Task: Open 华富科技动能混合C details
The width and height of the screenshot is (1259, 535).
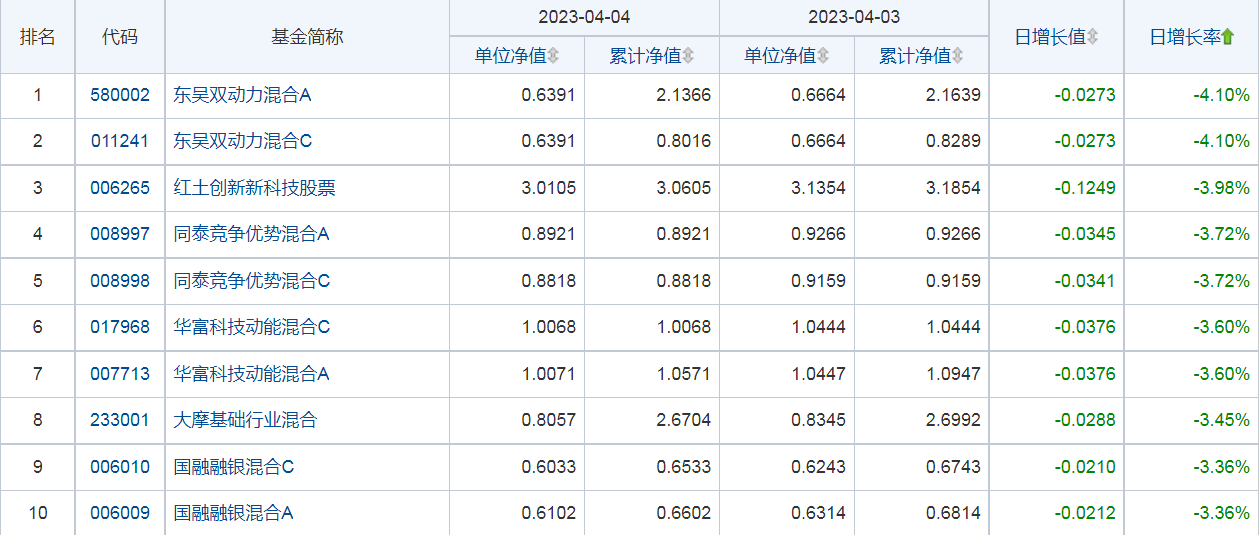Action: (252, 327)
